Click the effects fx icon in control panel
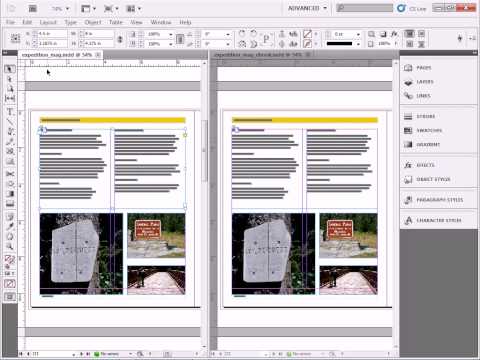Viewport: 480px width, 360px height. point(394,34)
